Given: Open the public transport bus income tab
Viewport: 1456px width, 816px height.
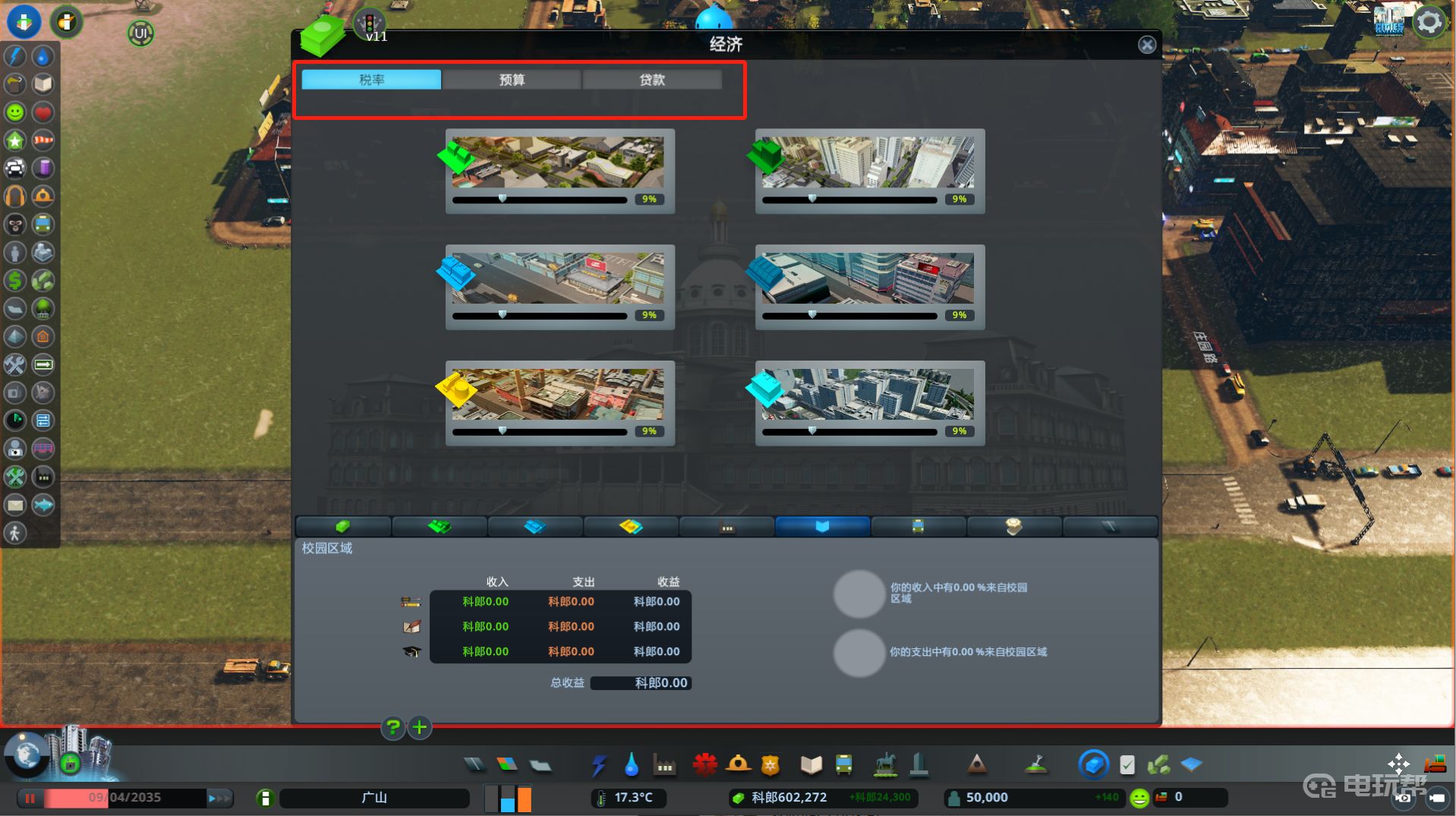Looking at the screenshot, I should pos(918,526).
